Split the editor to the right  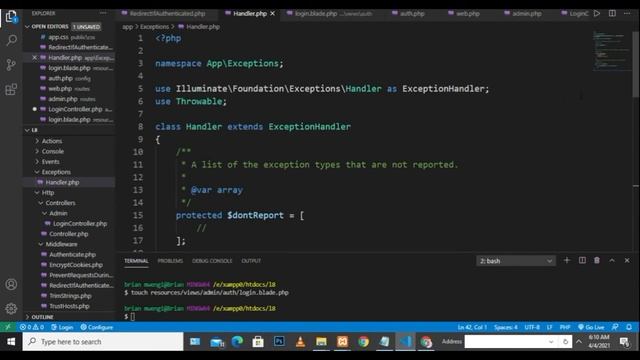(612, 13)
